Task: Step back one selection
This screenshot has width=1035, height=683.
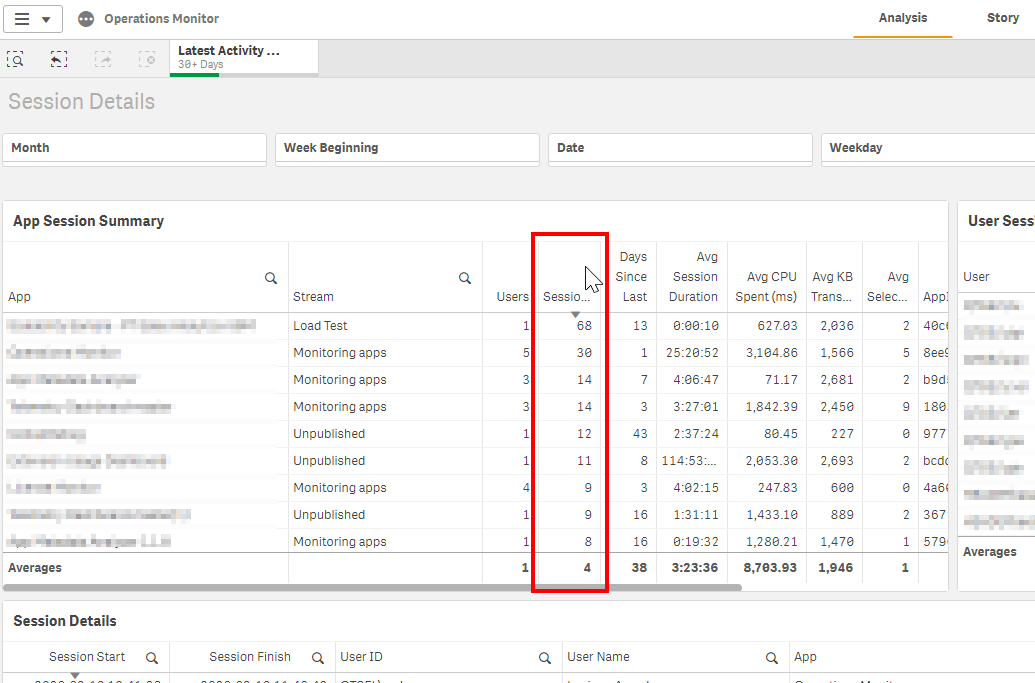Action: (59, 59)
